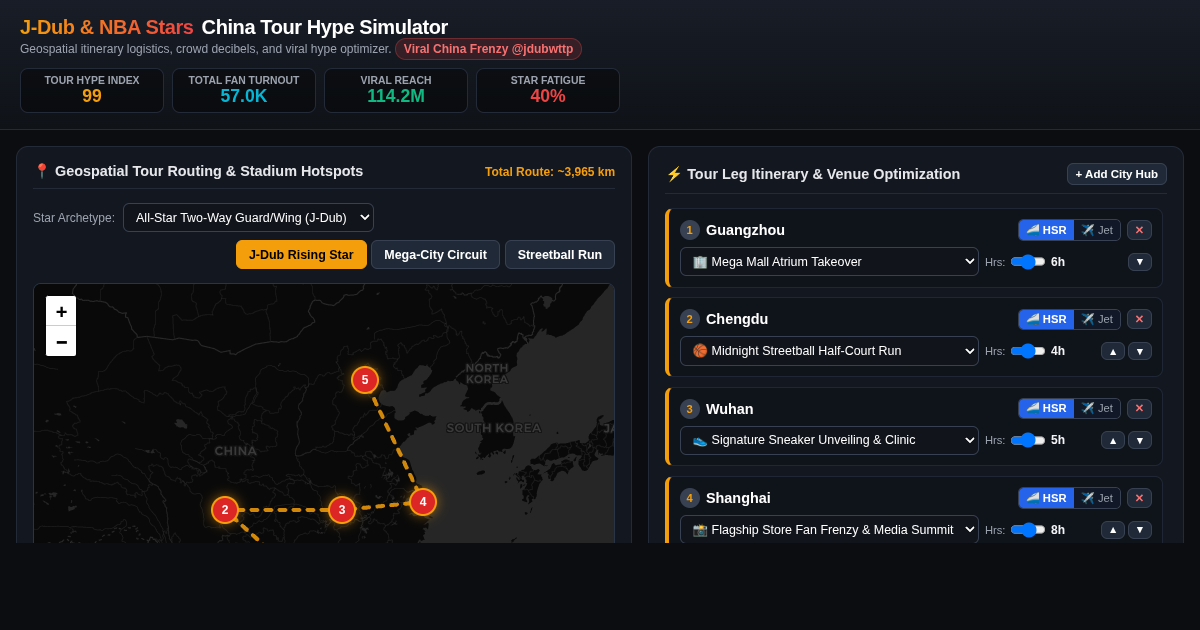Set Shanghai transport to HSR
Screen dimensions: 1200x630
point(1046,497)
